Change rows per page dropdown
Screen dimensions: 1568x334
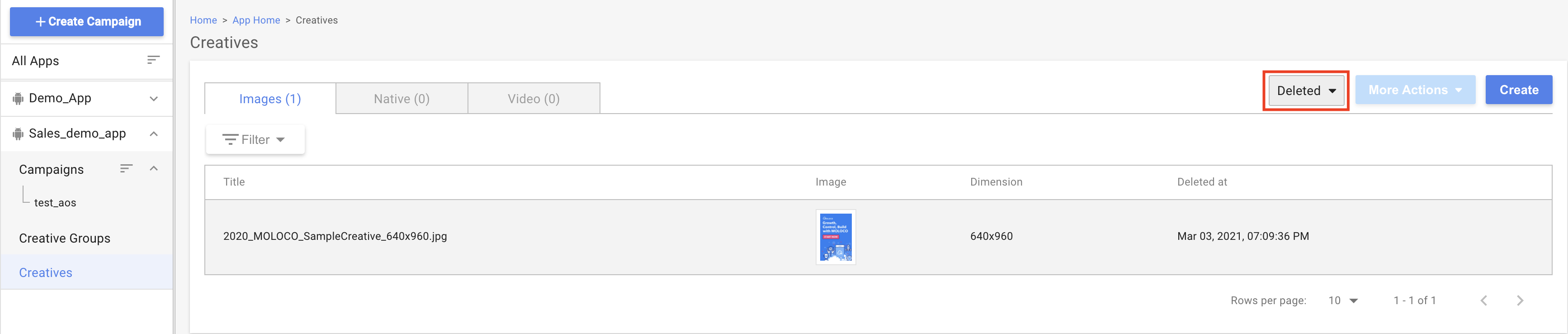point(1343,300)
